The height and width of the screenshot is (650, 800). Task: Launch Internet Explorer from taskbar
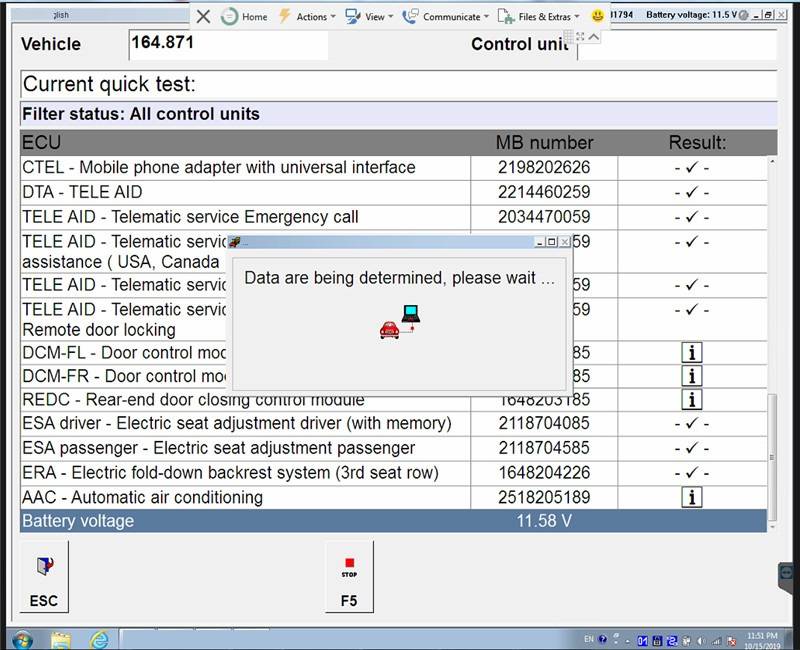coord(100,639)
